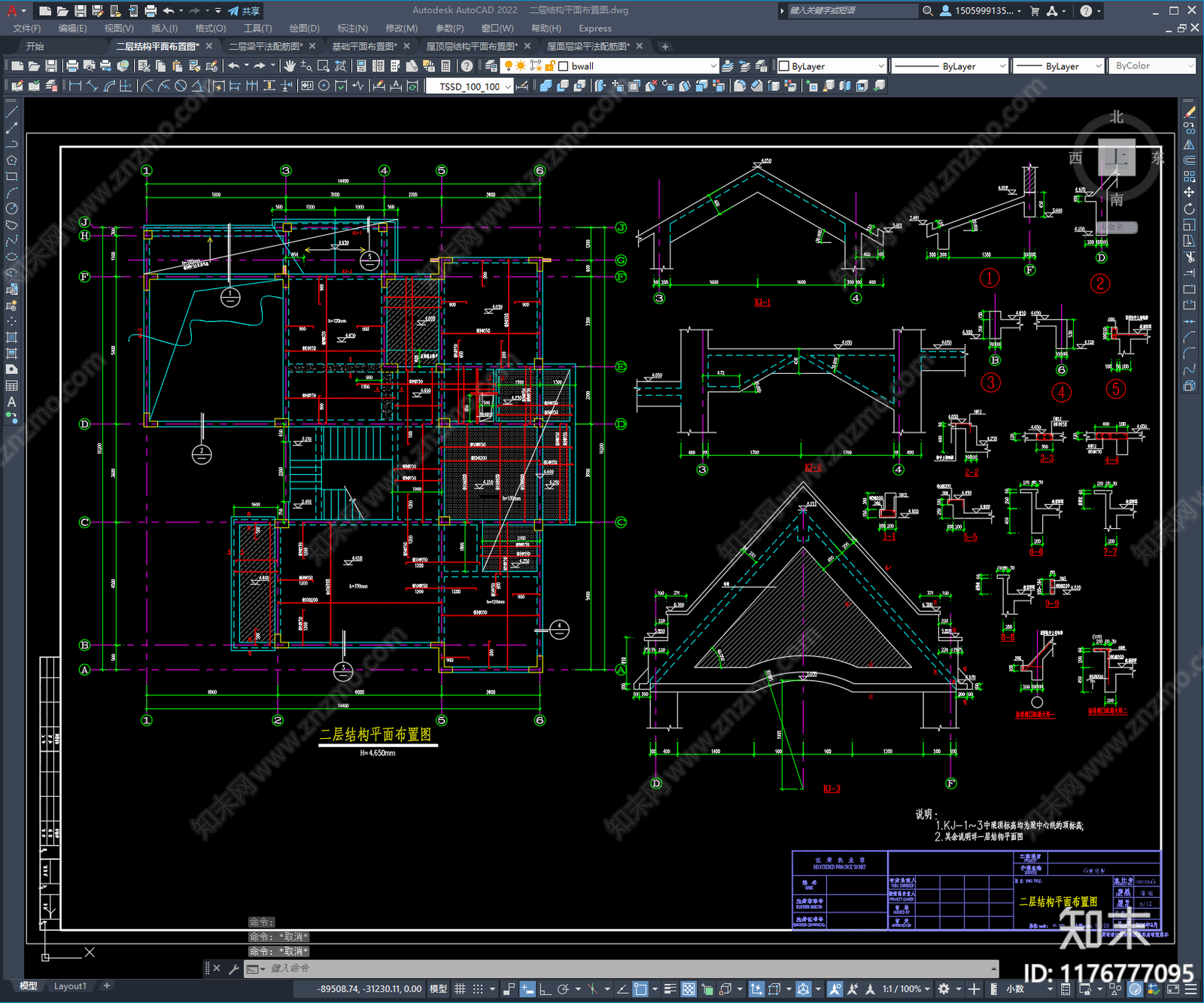The height and width of the screenshot is (1003, 1204).
Task: Open a new drawing tab with plus
Action: pos(664,47)
